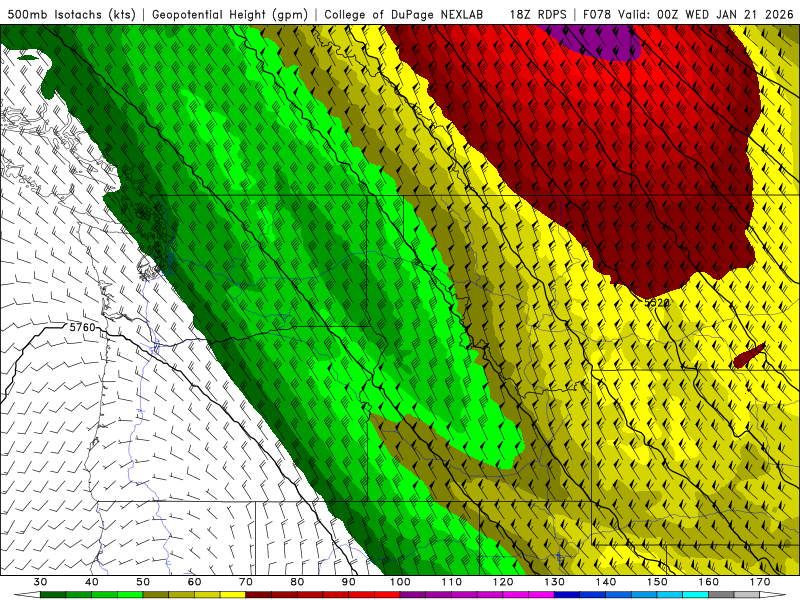Click the small isolated dark red wind patch
This screenshot has height=600, width=800.
pos(749,356)
